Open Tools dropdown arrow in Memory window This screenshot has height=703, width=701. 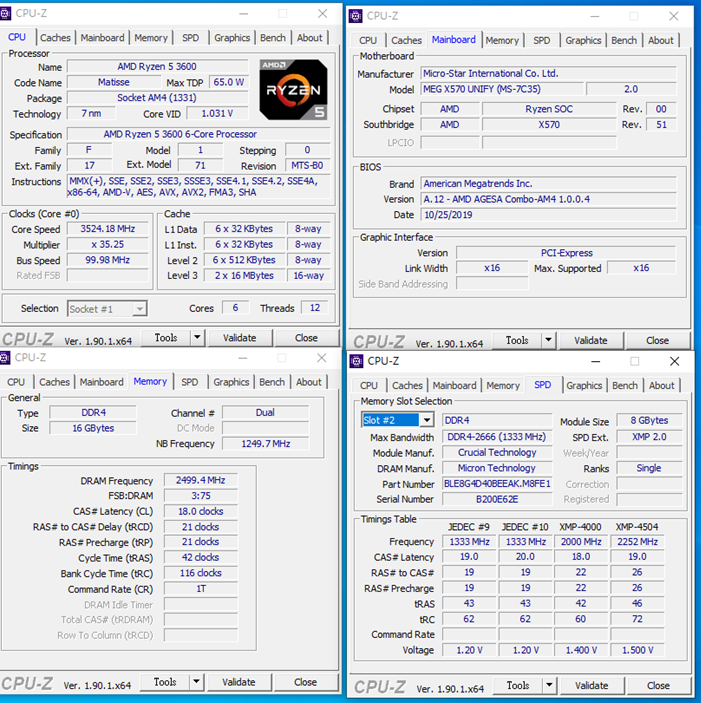coord(196,682)
